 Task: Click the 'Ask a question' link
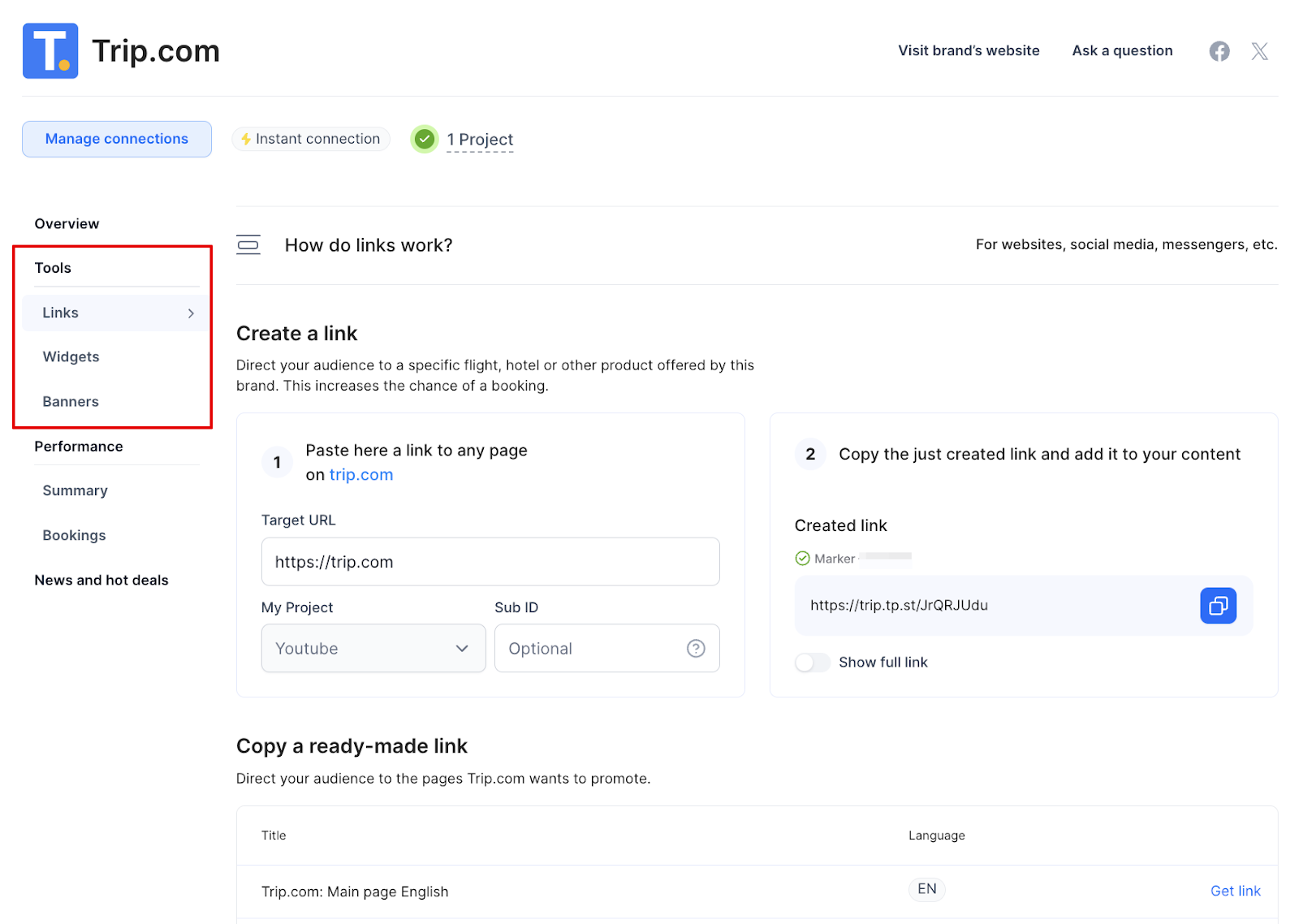click(x=1122, y=50)
